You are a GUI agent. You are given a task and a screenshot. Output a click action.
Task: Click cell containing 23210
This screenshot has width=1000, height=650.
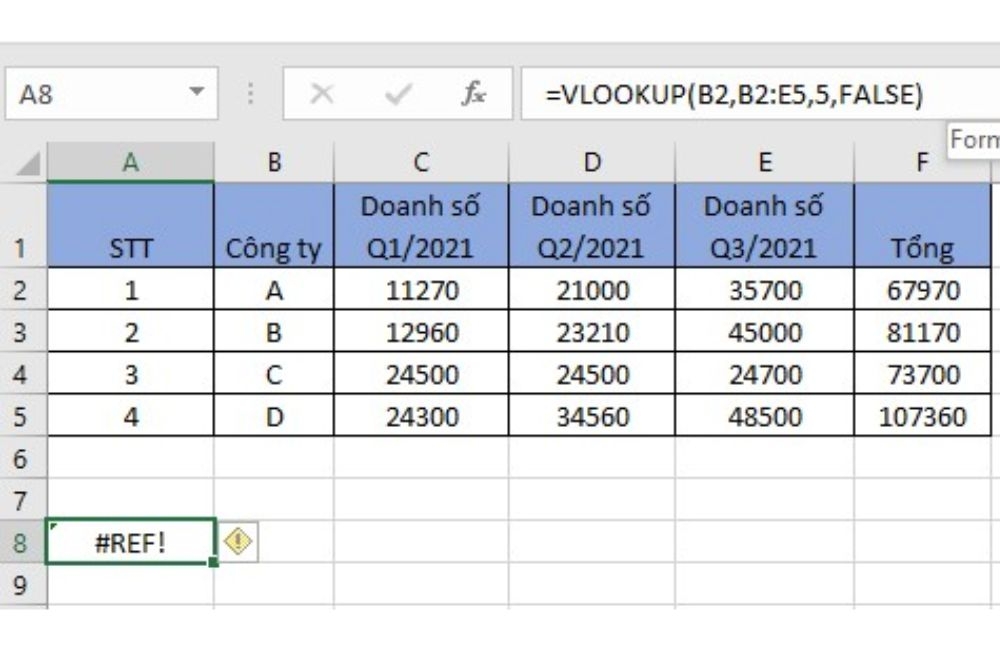(x=592, y=332)
